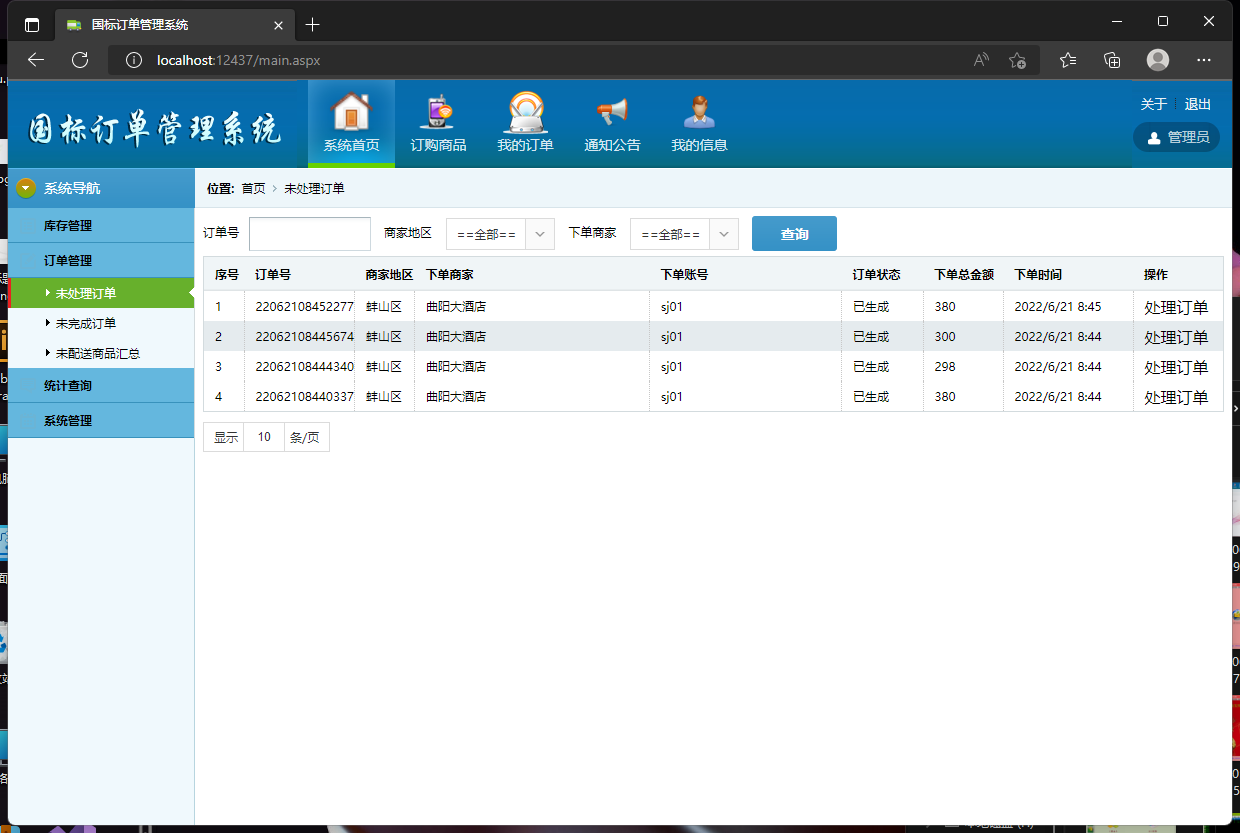Click the 首页 breadcrumb link
Screen dimensions: 1240x833
pyautogui.click(x=253, y=188)
